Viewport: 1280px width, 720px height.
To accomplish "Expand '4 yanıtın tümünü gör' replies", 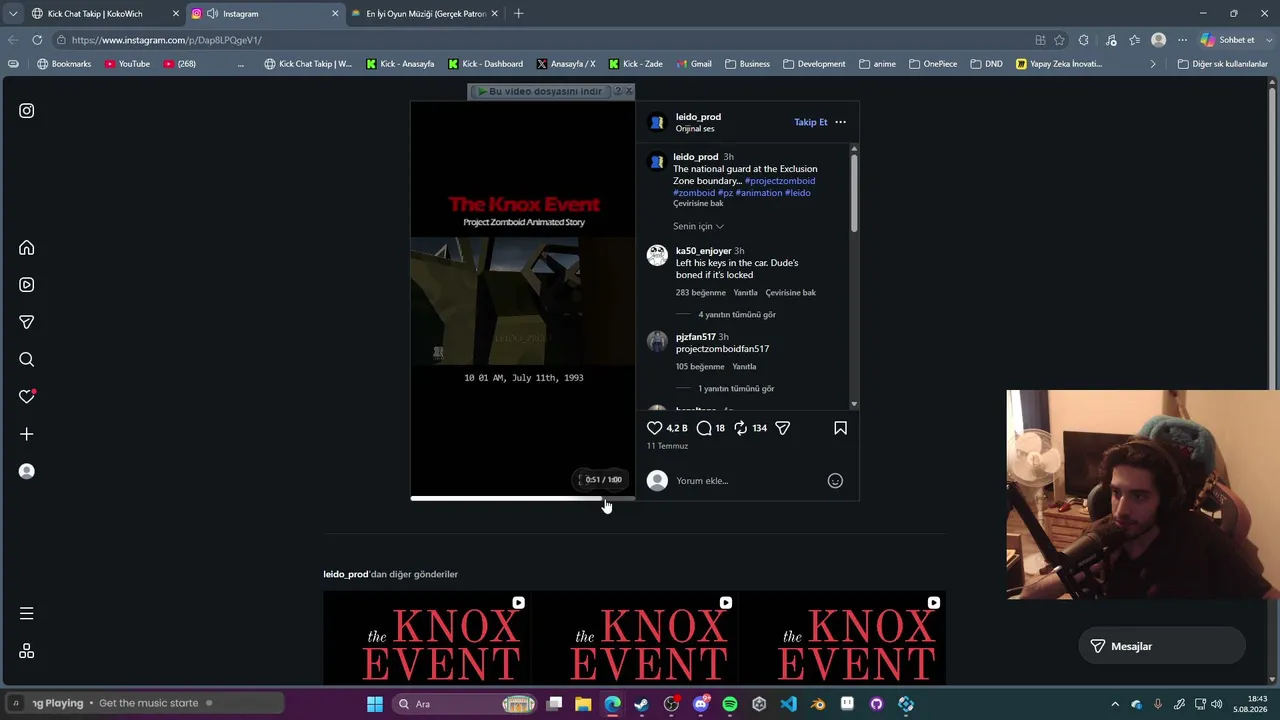I will (737, 315).
